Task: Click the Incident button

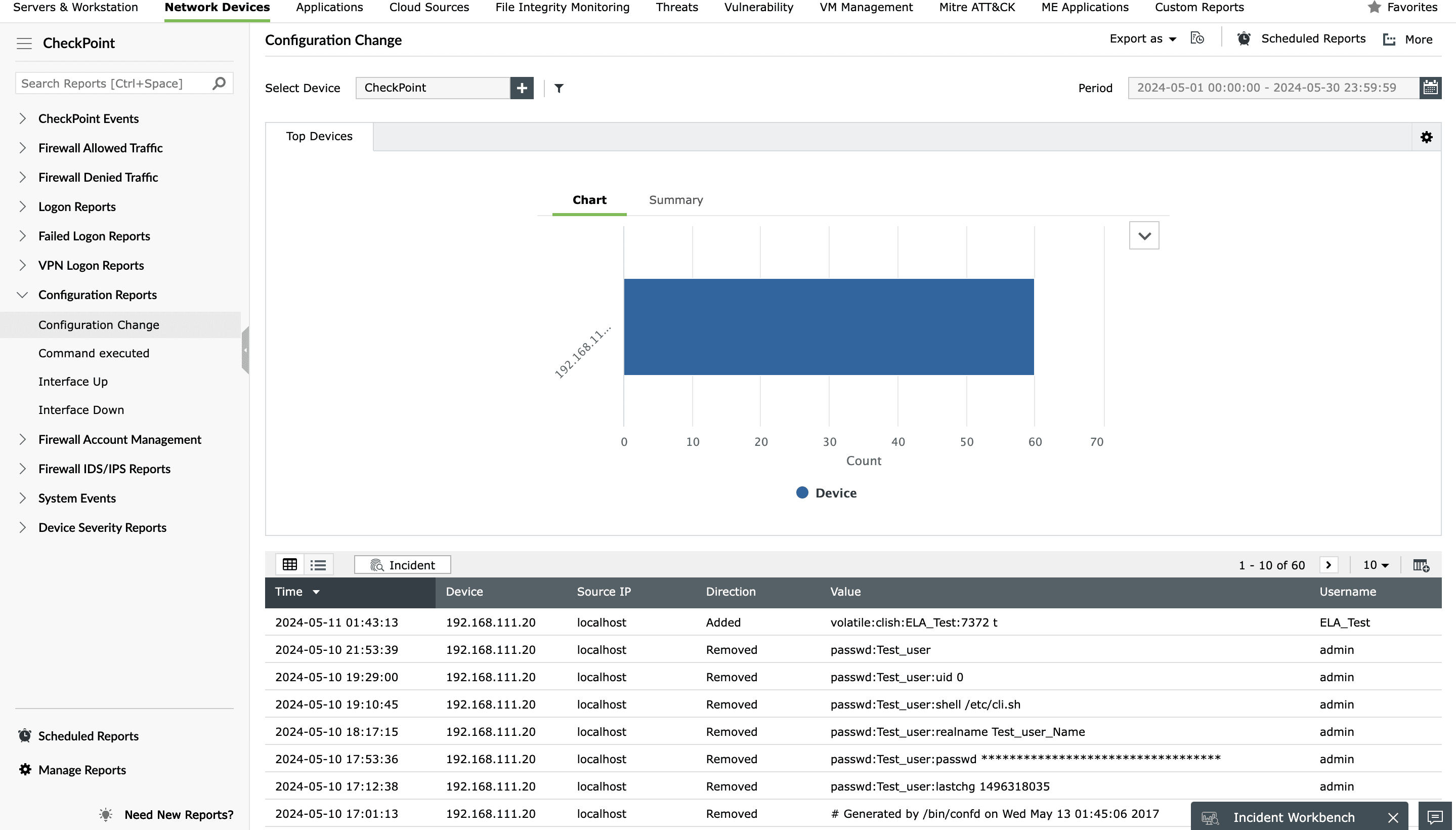Action: click(402, 564)
